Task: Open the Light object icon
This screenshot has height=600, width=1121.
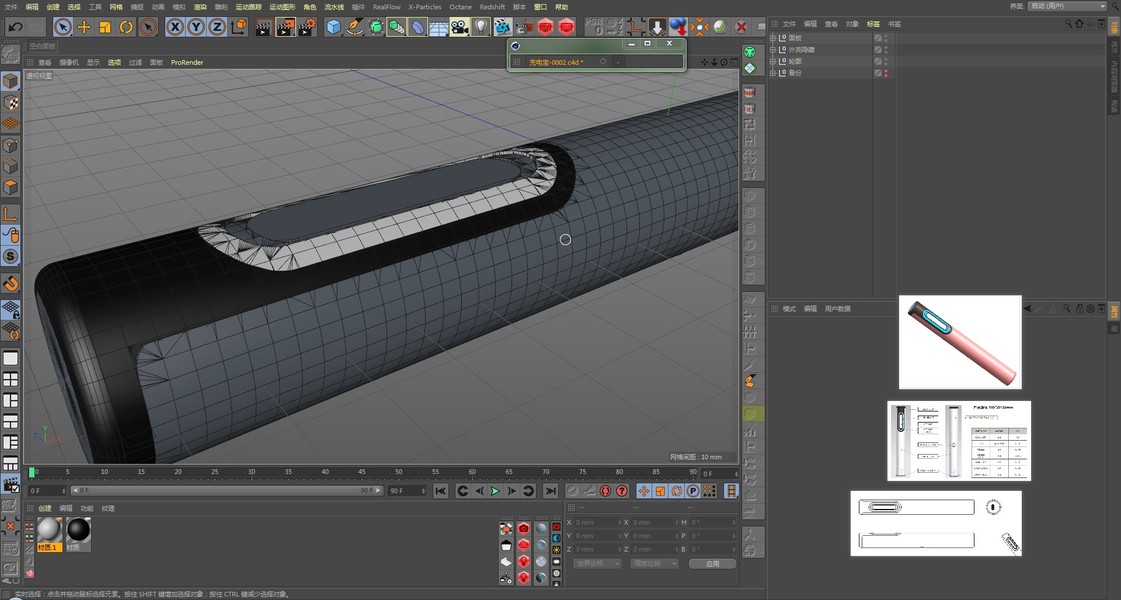Action: (x=481, y=27)
